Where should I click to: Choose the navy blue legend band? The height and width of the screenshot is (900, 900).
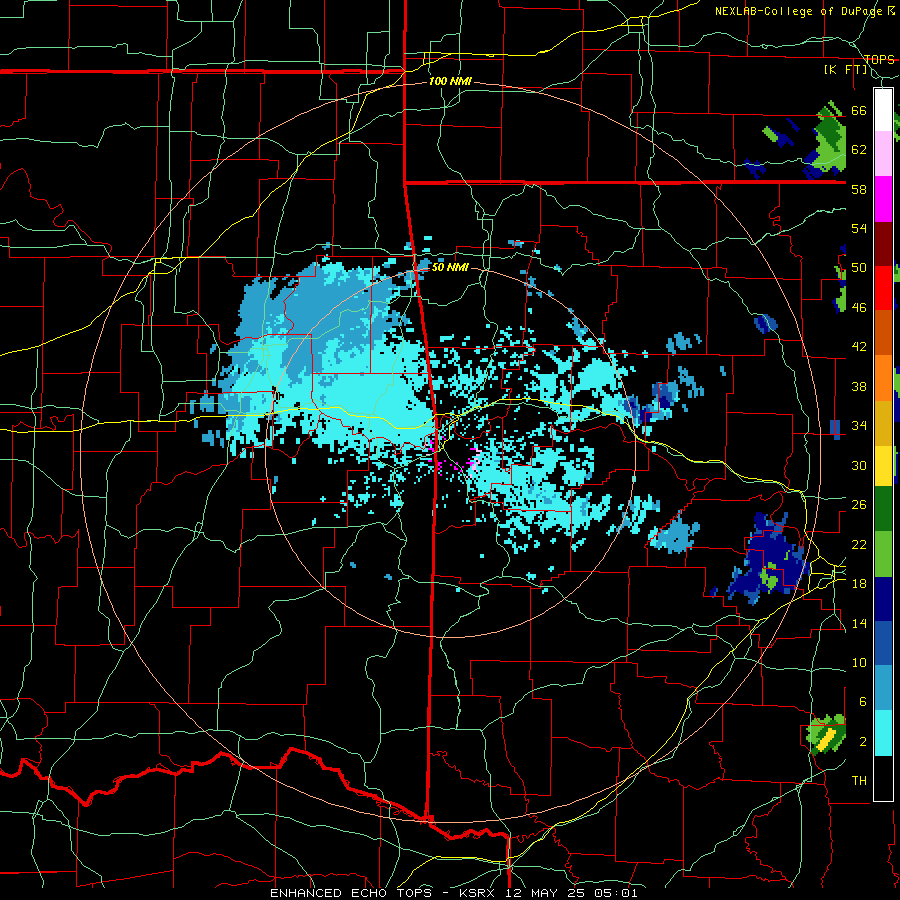pyautogui.click(x=883, y=599)
